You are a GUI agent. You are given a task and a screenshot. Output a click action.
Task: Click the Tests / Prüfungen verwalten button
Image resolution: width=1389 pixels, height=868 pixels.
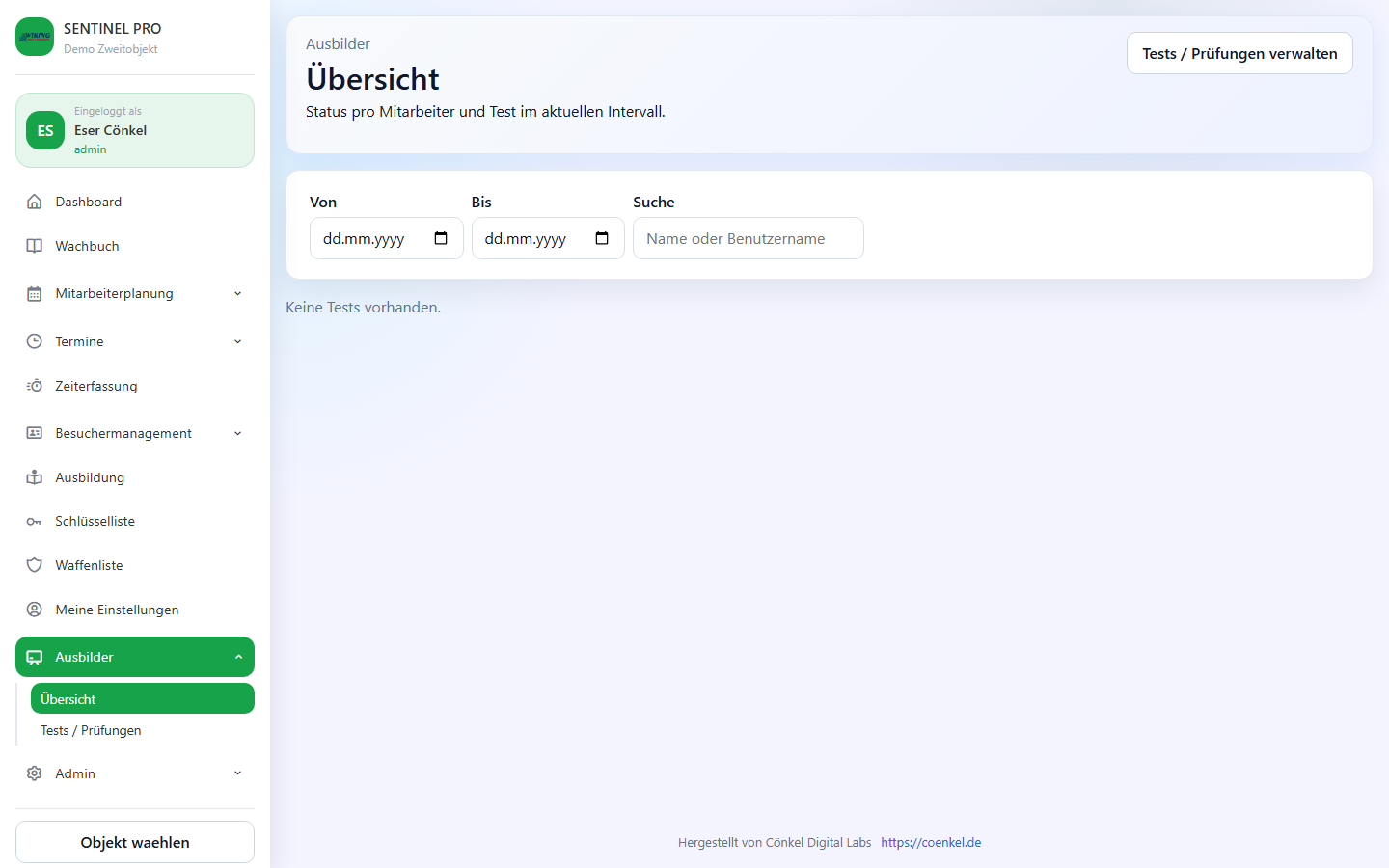point(1239,53)
